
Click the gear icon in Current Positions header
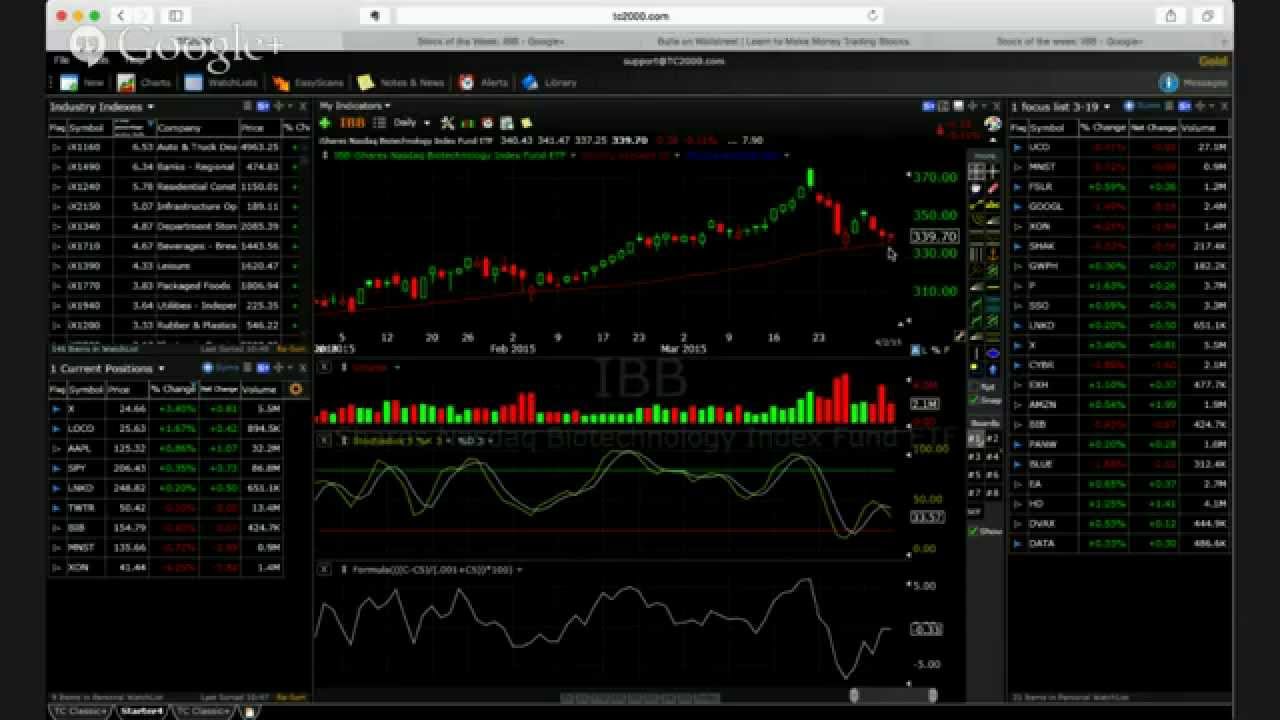[295, 389]
